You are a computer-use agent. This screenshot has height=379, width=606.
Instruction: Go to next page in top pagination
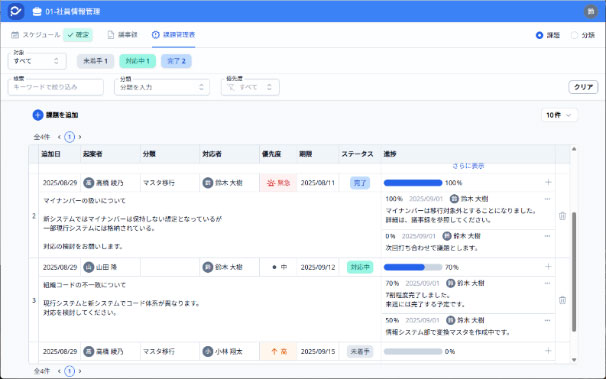[80, 137]
